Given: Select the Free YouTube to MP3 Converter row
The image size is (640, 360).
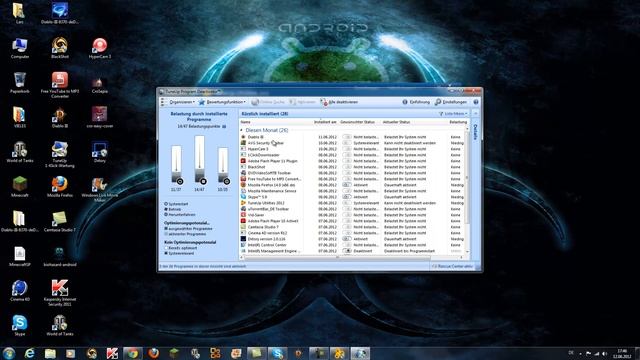Looking at the screenshot, I should click(x=352, y=179).
